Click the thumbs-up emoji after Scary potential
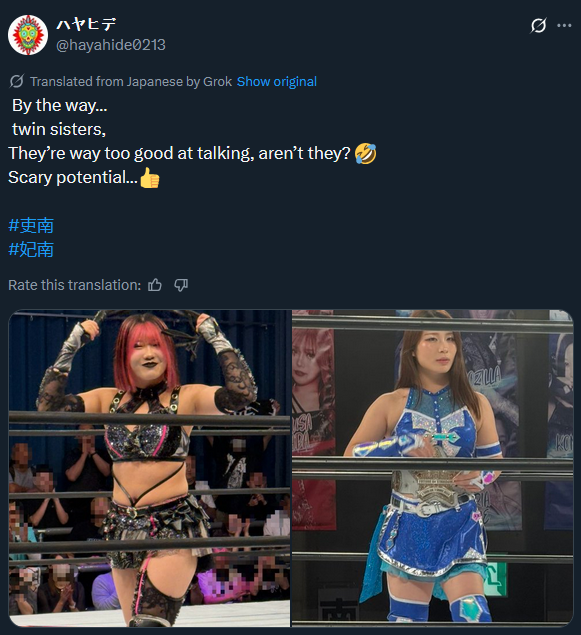This screenshot has width=581, height=635. (149, 178)
